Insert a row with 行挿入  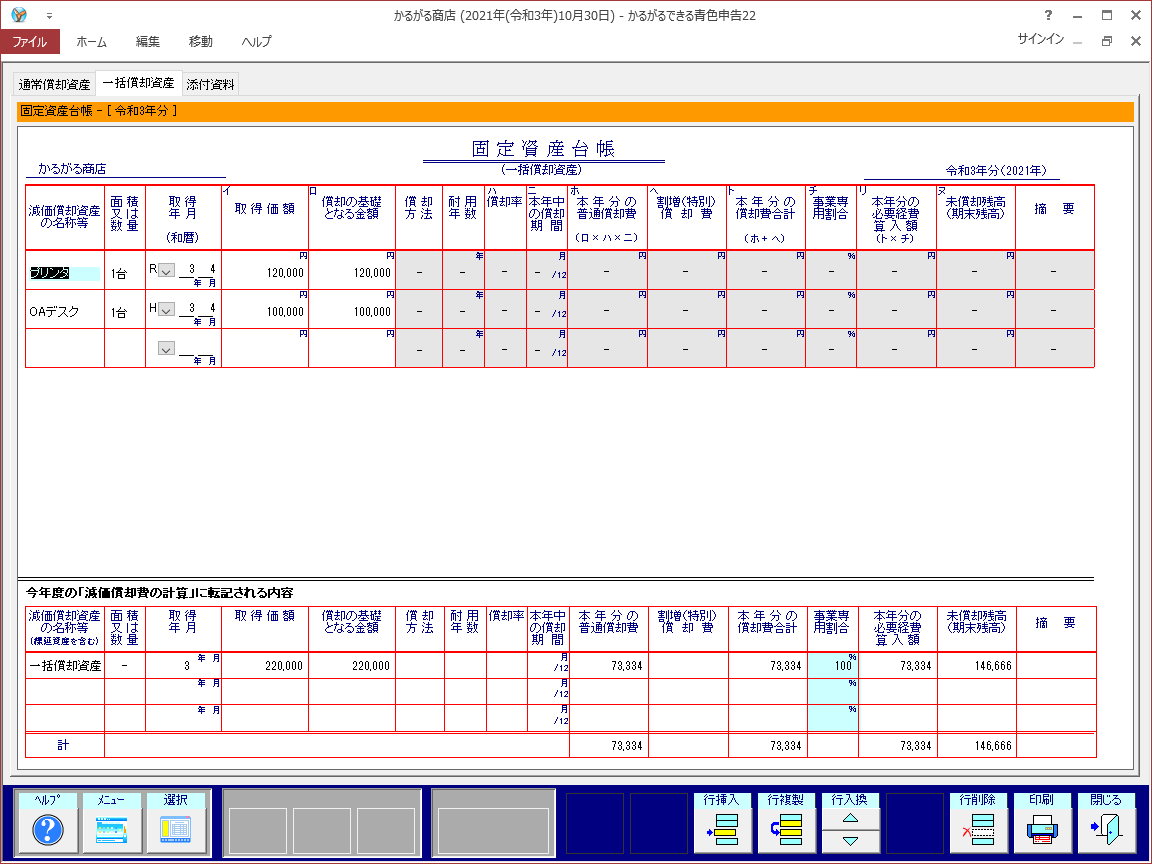point(723,823)
